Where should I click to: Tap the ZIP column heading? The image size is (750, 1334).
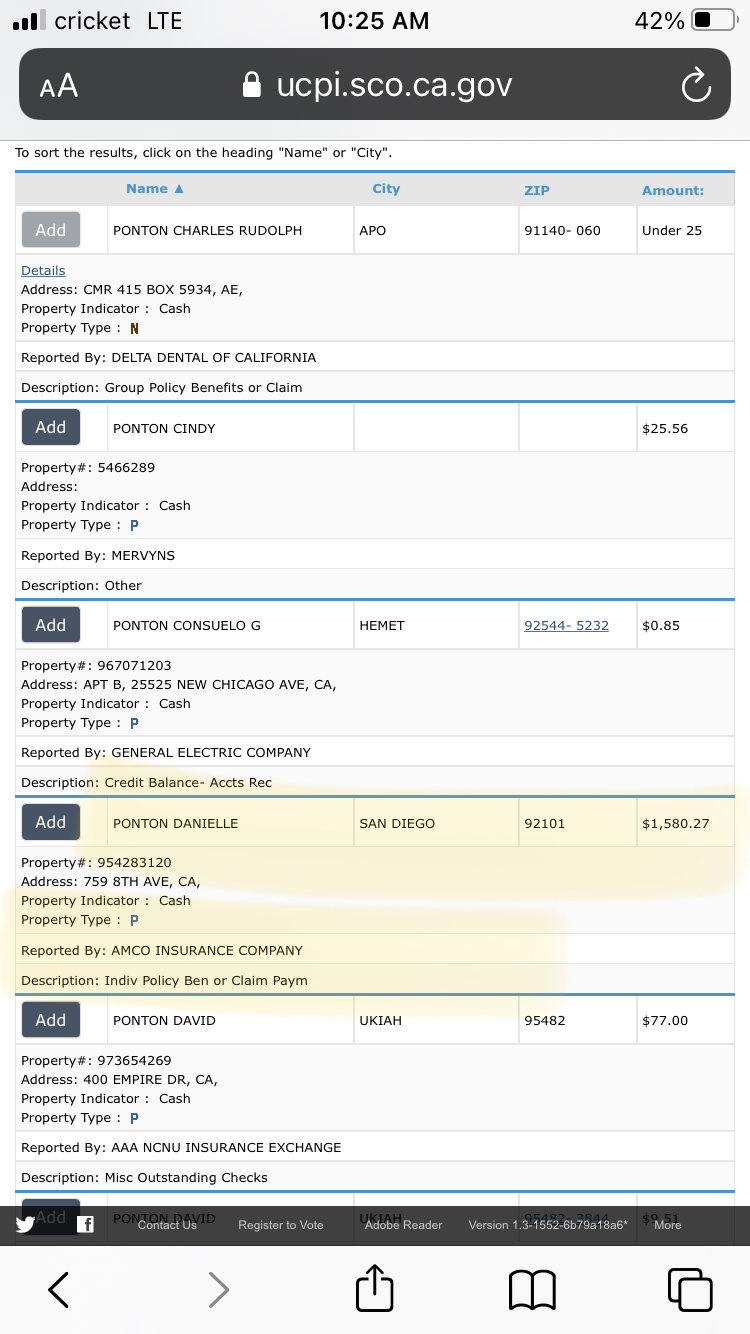coord(537,190)
